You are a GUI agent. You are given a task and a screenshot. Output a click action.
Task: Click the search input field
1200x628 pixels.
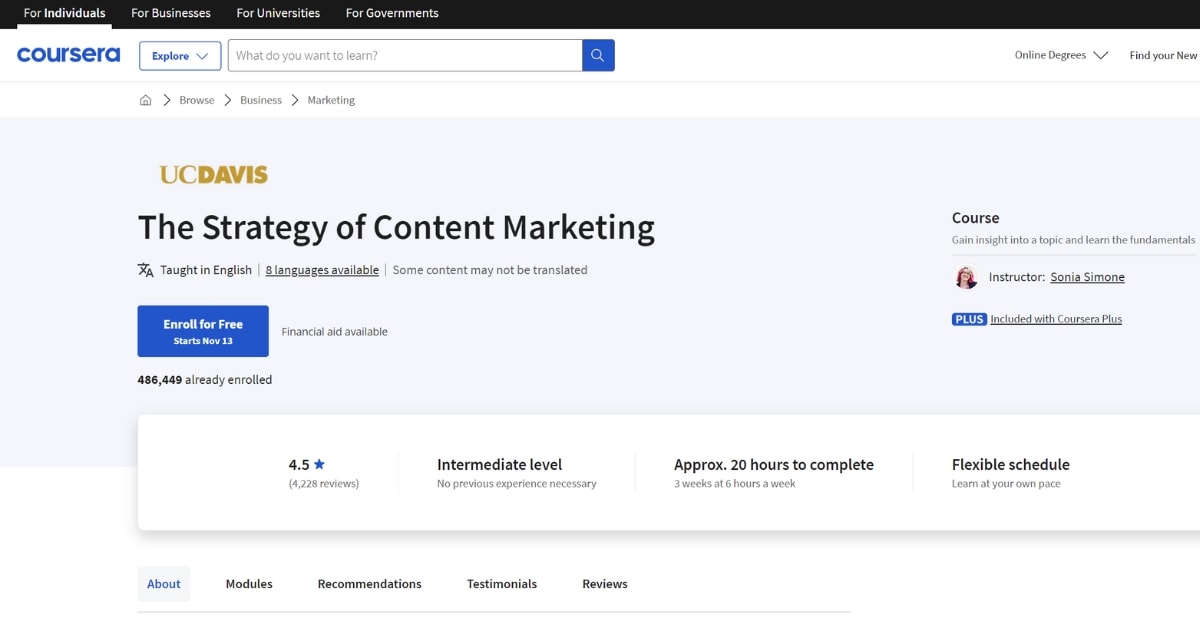point(405,55)
